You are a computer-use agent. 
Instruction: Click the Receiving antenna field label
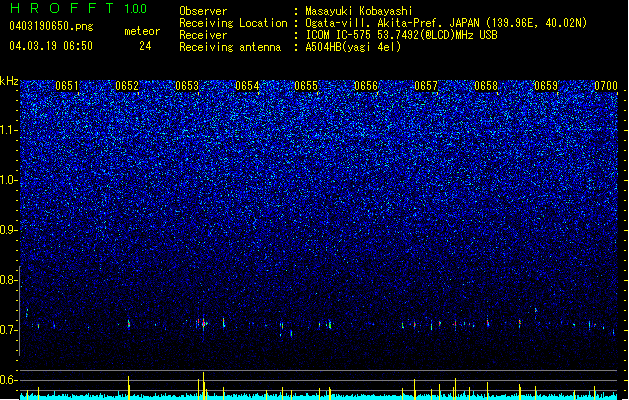point(230,47)
